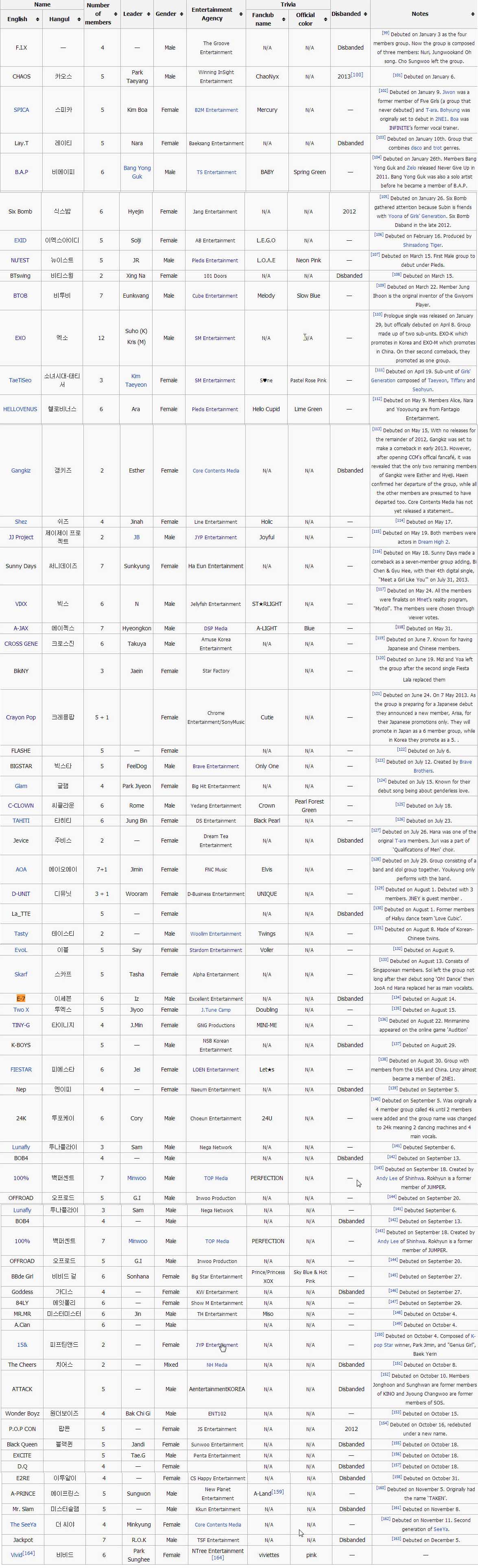This screenshot has height=1568, width=478.
Task: Open the SPICA group link
Action: (21, 110)
